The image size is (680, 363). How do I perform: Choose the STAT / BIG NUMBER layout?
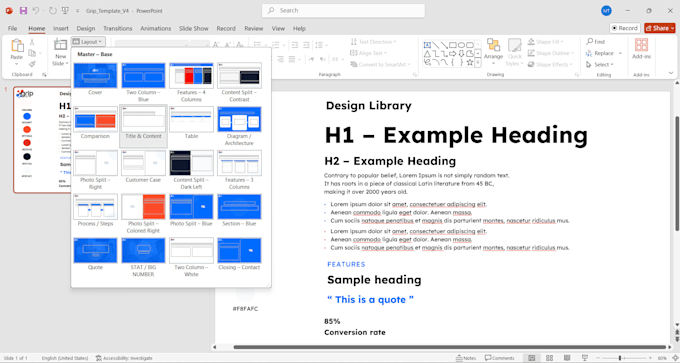coord(143,258)
